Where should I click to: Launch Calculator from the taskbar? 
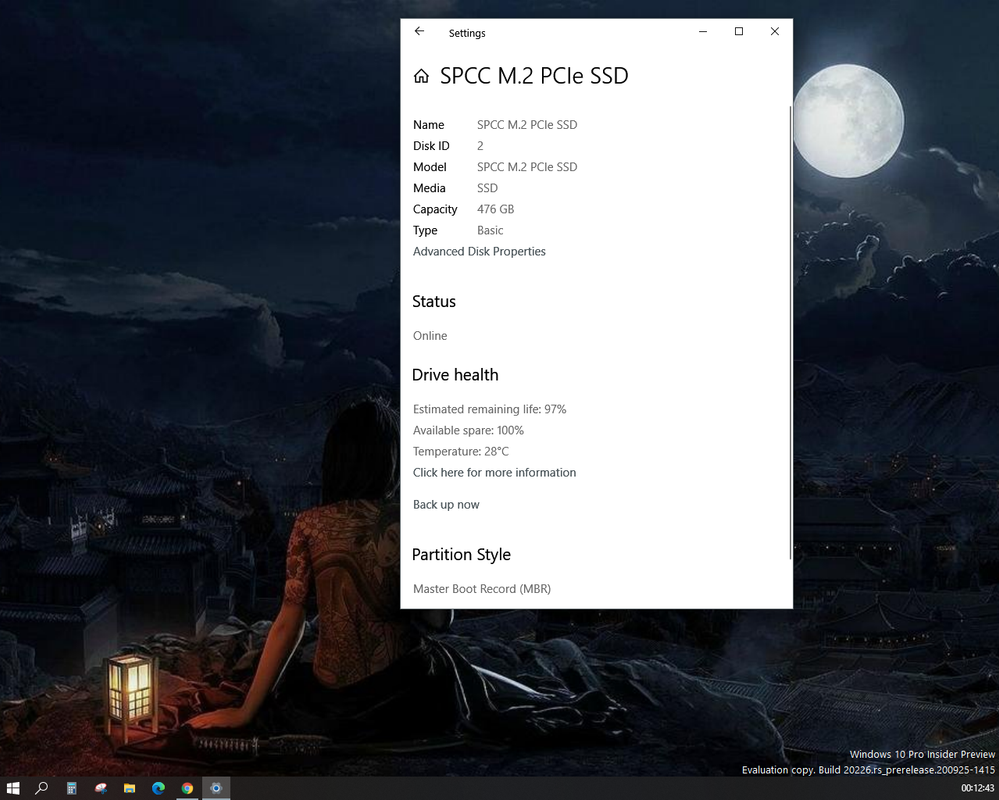point(71,788)
